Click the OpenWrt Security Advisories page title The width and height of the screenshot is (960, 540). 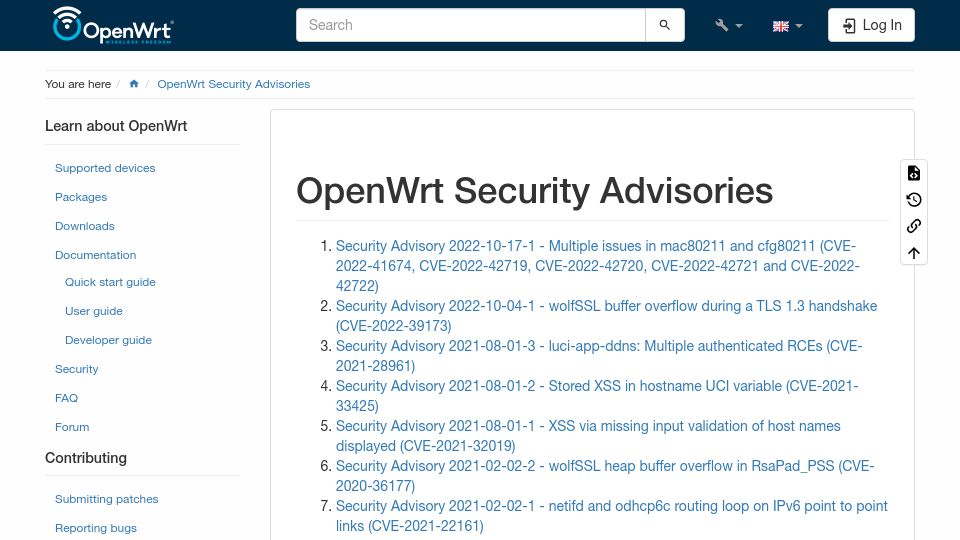(x=534, y=190)
